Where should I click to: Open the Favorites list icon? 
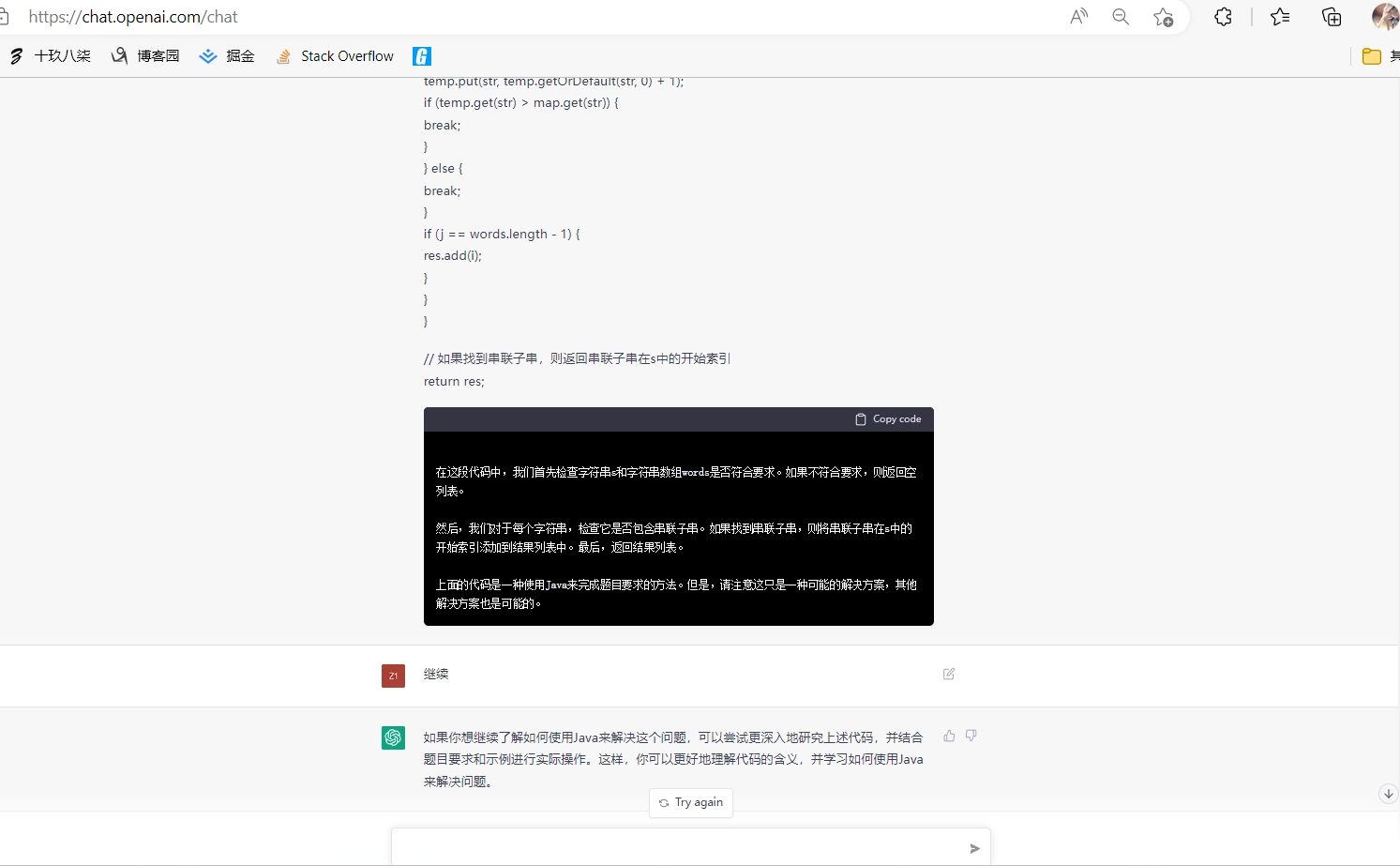(1279, 16)
